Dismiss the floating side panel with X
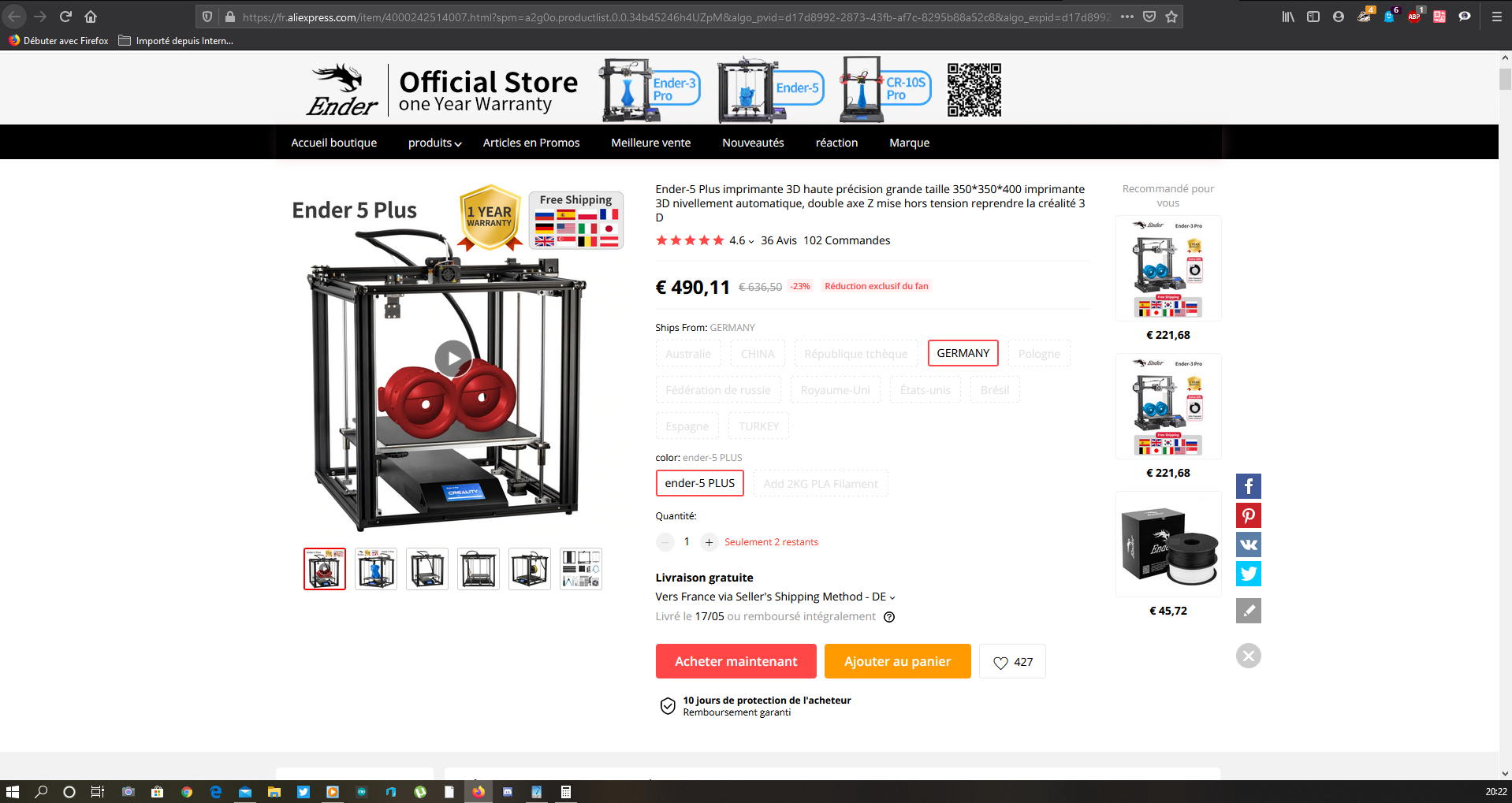The width and height of the screenshot is (1512, 803). click(1248, 656)
